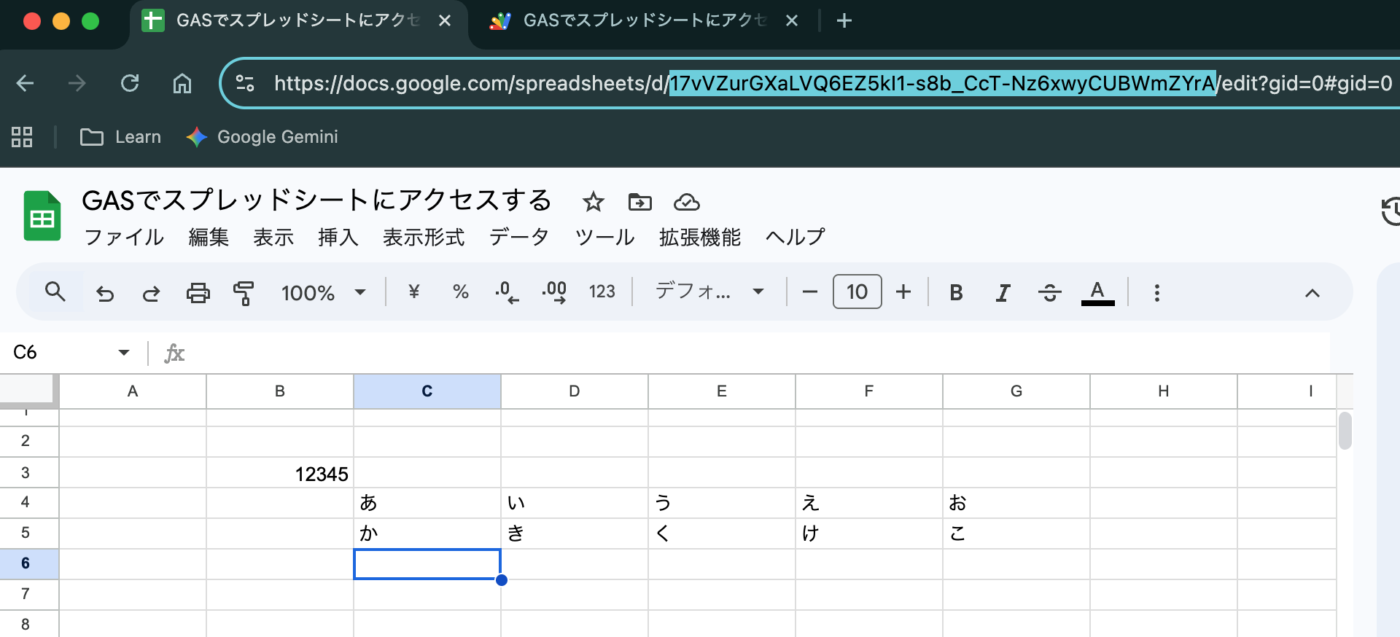Image resolution: width=1400 pixels, height=637 pixels.
Task: Click the redo arrow icon
Action: [151, 293]
